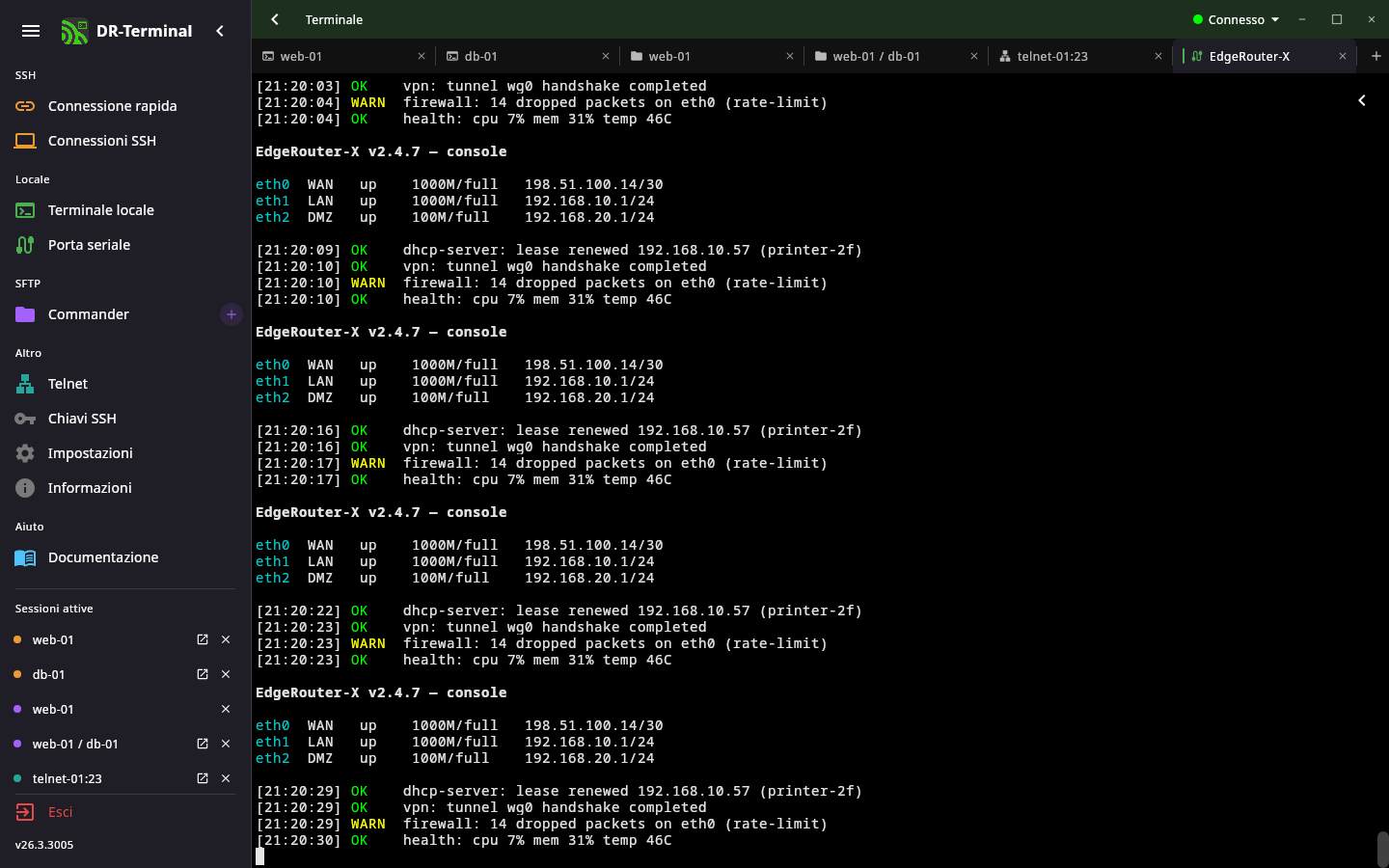Click the version label v26.3.3005
This screenshot has height=868, width=1389.
(44, 845)
